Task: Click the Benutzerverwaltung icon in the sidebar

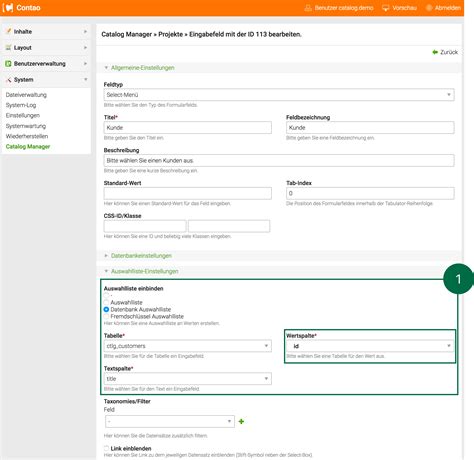Action: pyautogui.click(x=8, y=64)
